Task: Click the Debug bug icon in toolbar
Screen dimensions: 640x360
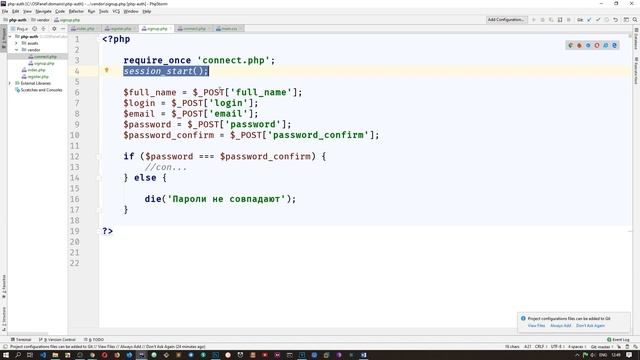Action: [542, 20]
